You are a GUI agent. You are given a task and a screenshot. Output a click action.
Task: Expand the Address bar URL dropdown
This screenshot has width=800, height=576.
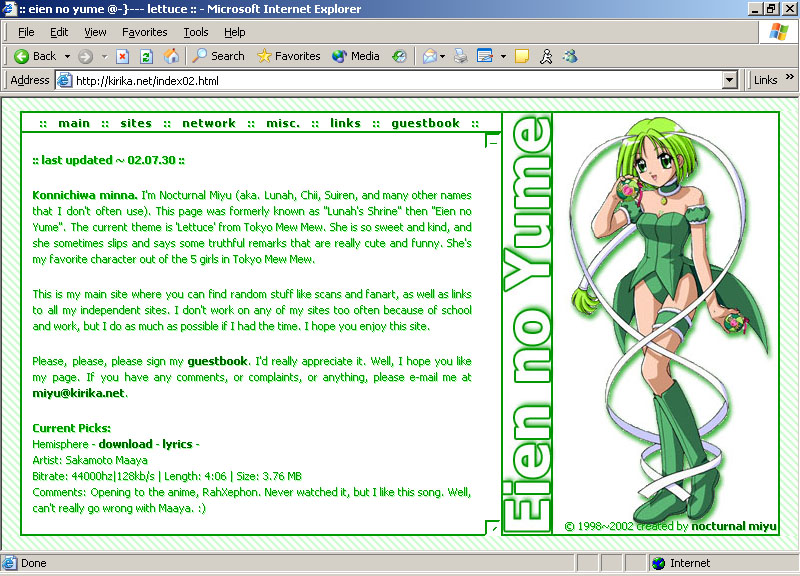(729, 80)
